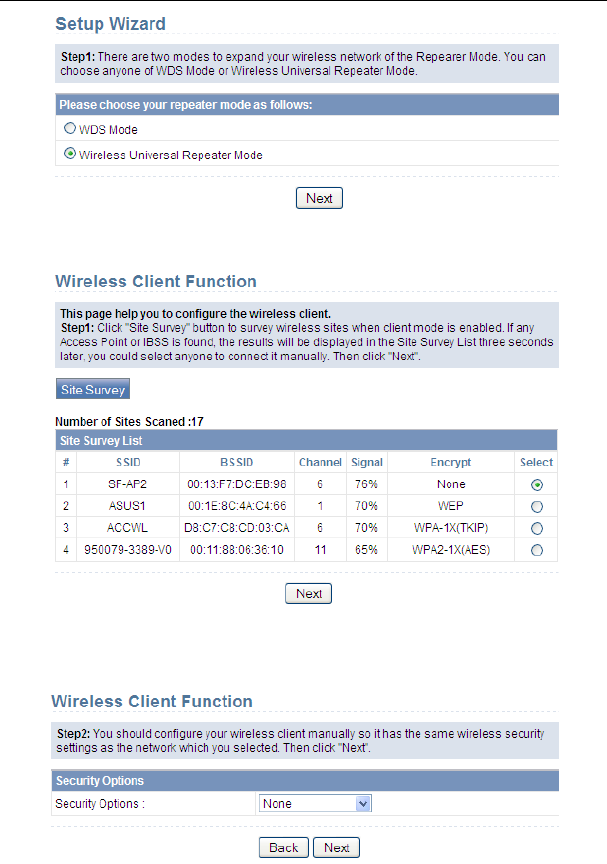Click the 65% signal value
This screenshot has height=864, width=607.
click(366, 550)
